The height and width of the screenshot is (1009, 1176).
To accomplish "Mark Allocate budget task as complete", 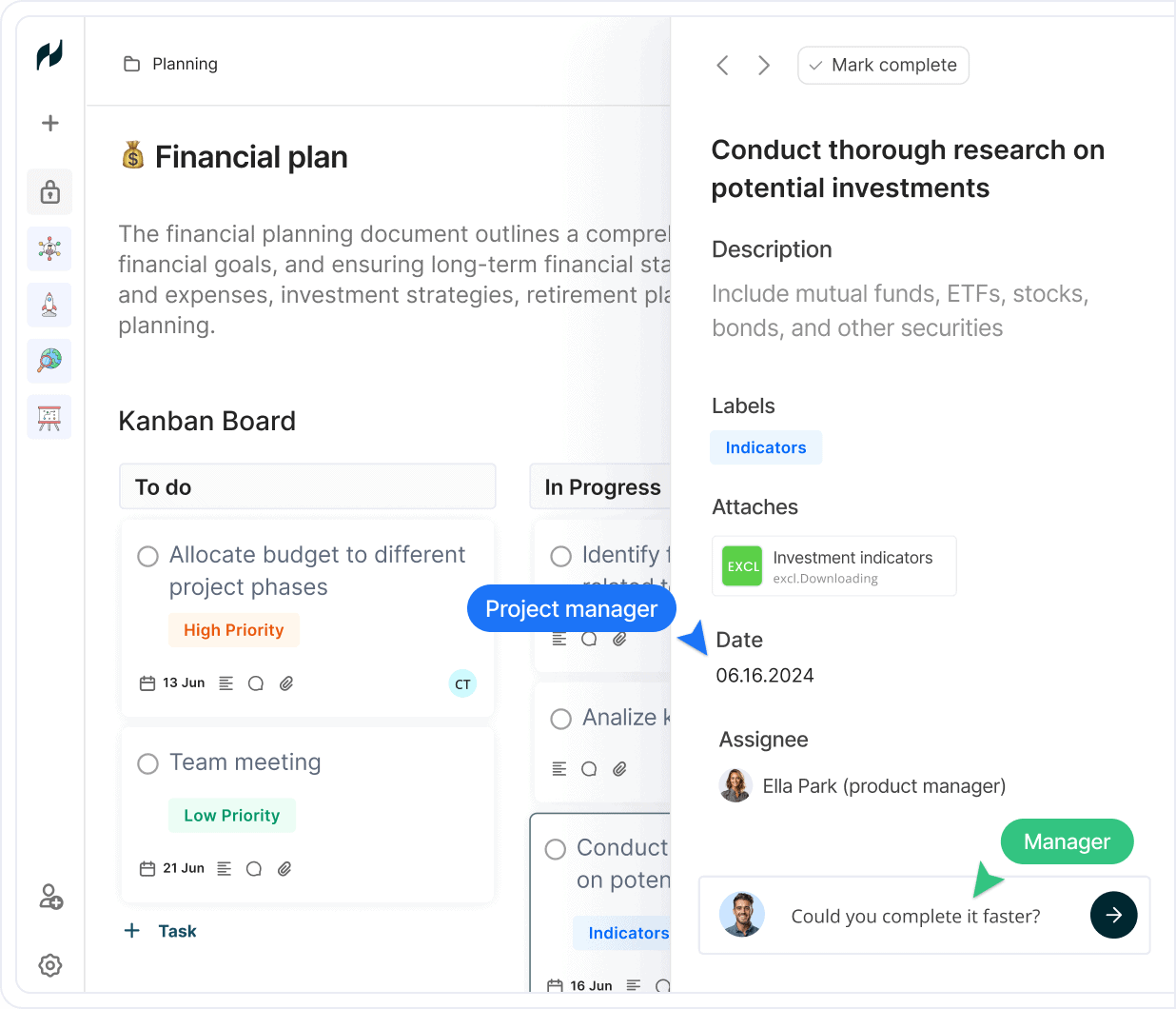I will [x=147, y=556].
